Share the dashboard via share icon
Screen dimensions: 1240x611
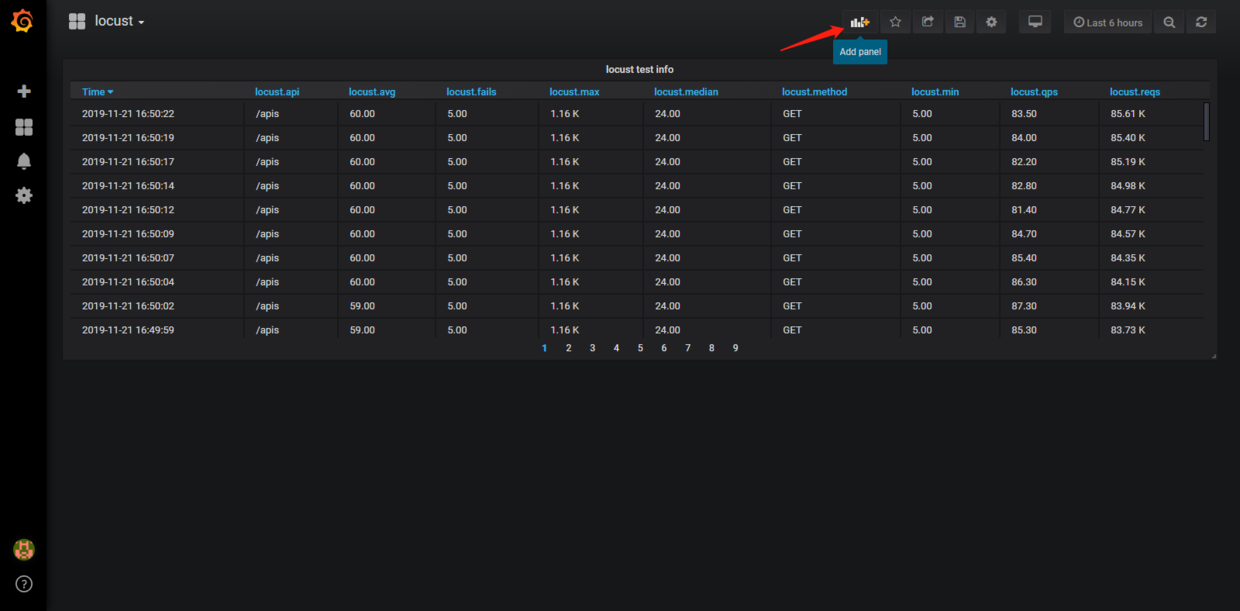(928, 22)
